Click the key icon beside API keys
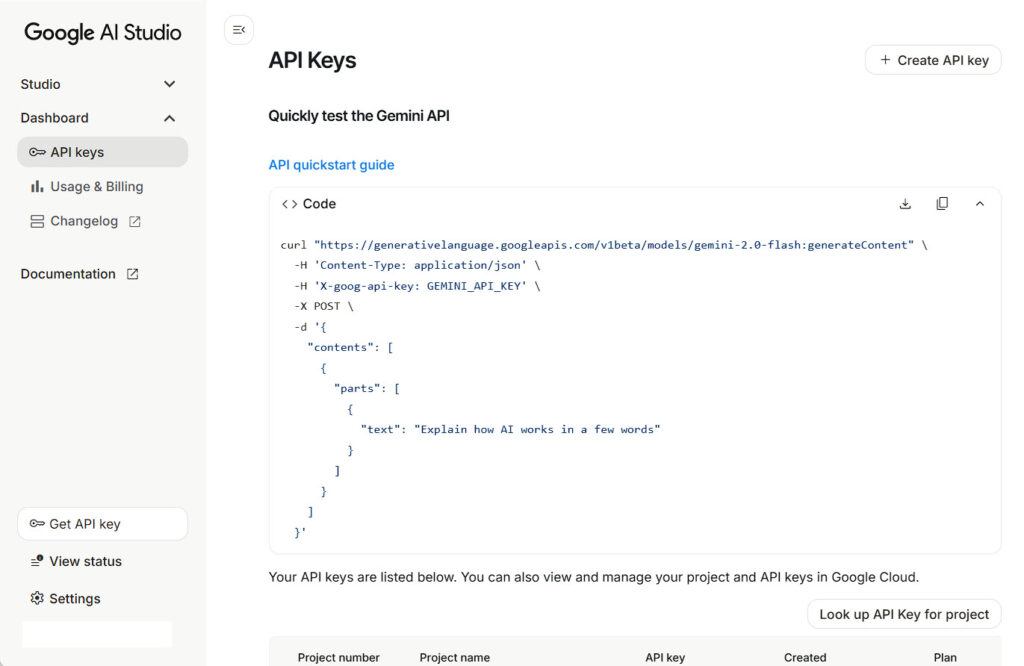1024x666 pixels. (x=37, y=153)
